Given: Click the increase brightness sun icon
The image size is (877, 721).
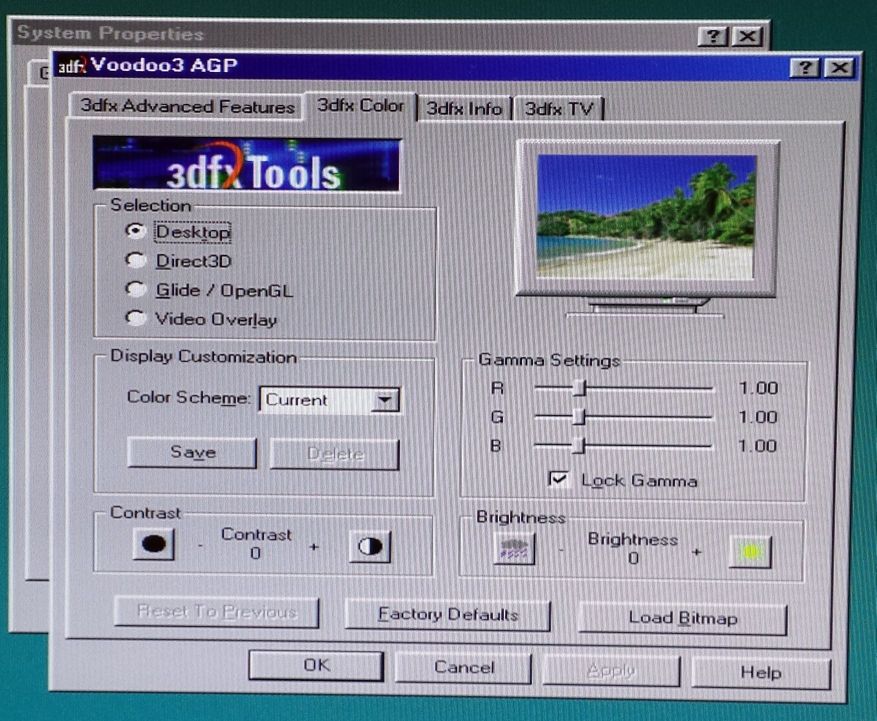Looking at the screenshot, I should [751, 552].
